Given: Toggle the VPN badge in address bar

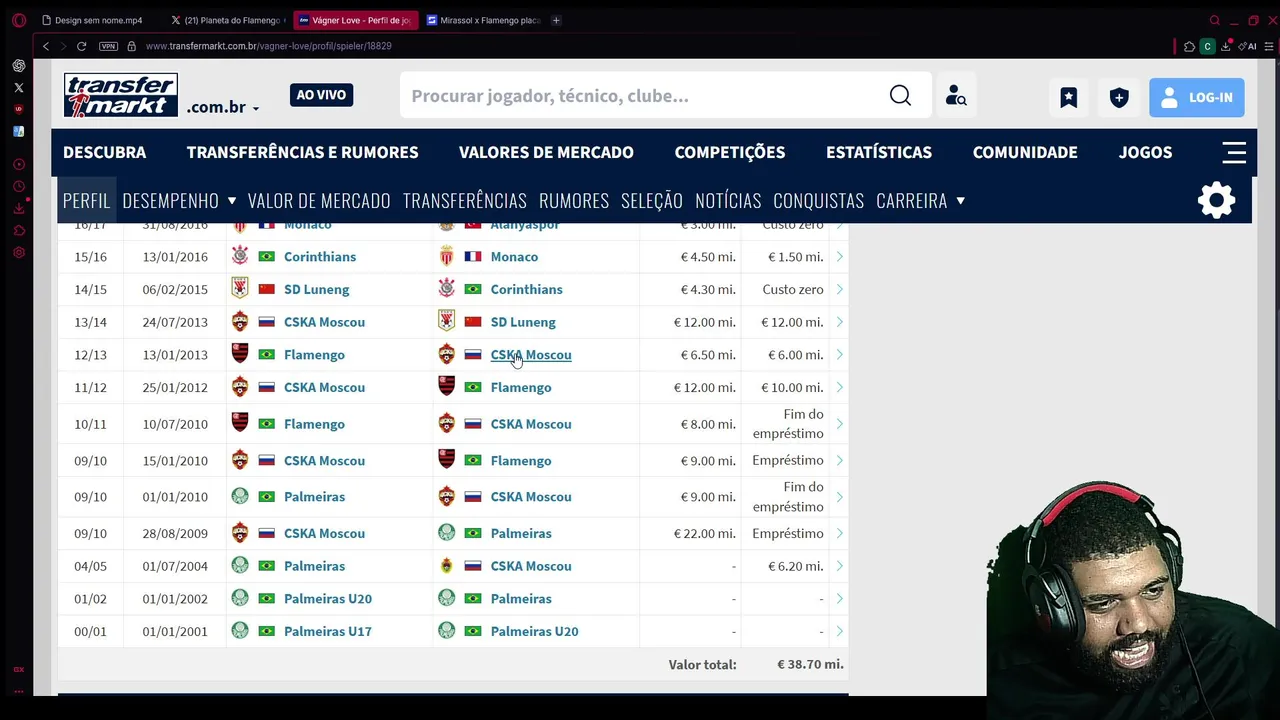Looking at the screenshot, I should [108, 46].
